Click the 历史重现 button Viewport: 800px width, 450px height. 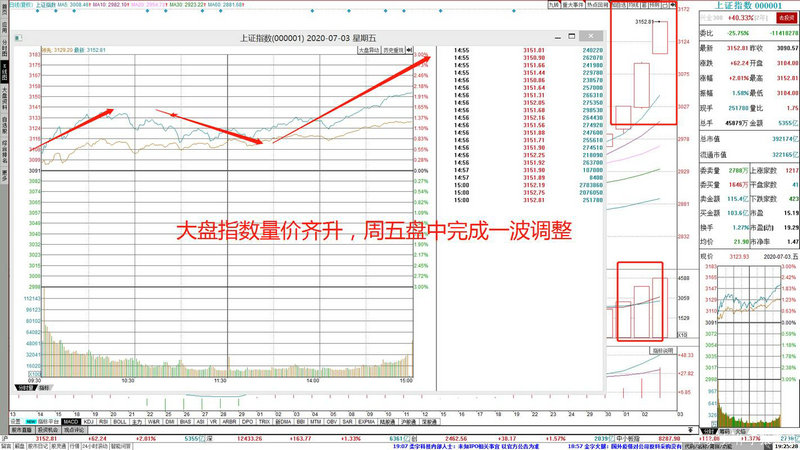click(396, 48)
